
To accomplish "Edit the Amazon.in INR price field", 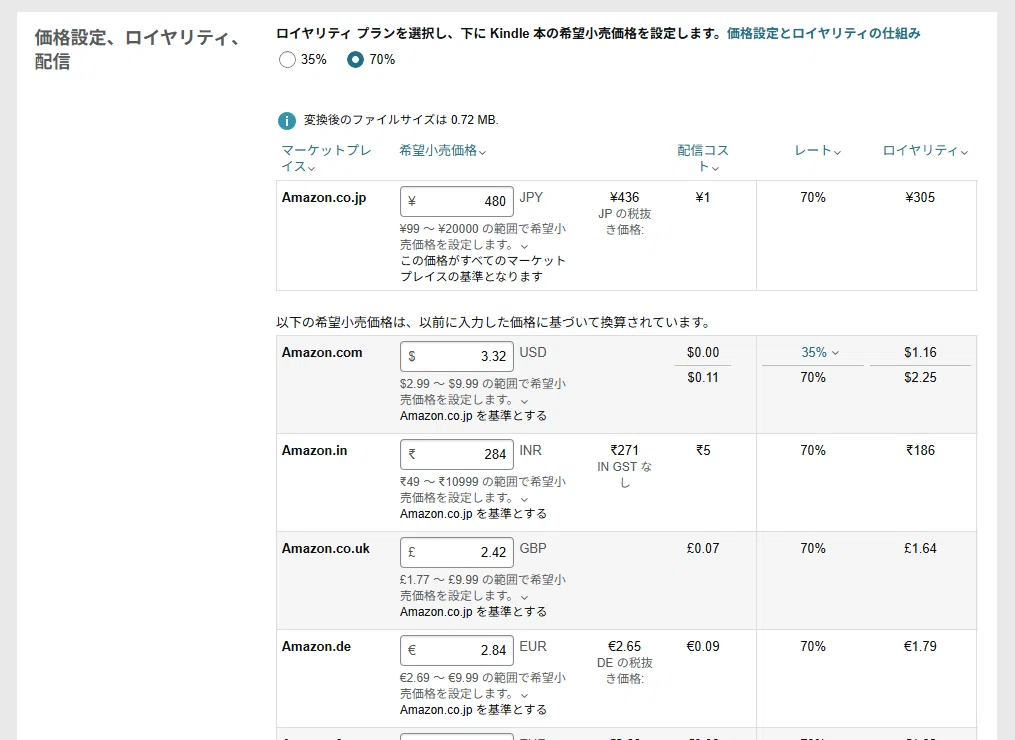I will pos(457,454).
